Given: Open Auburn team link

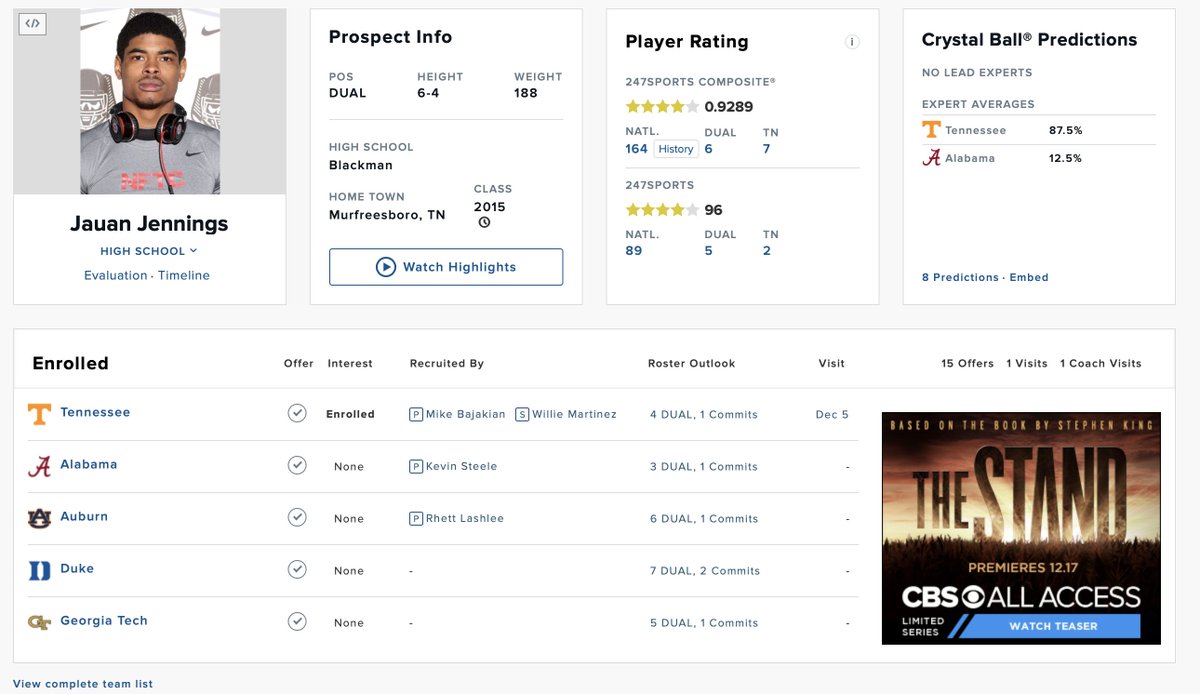Looking at the screenshot, I should 84,516.
